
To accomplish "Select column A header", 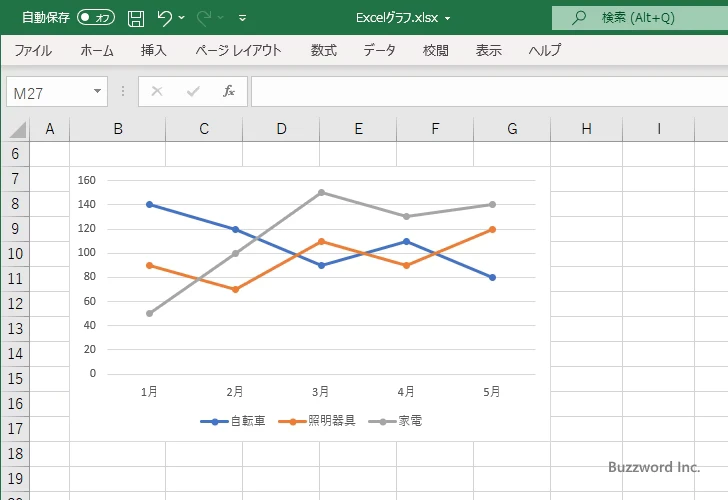I will pos(50,129).
